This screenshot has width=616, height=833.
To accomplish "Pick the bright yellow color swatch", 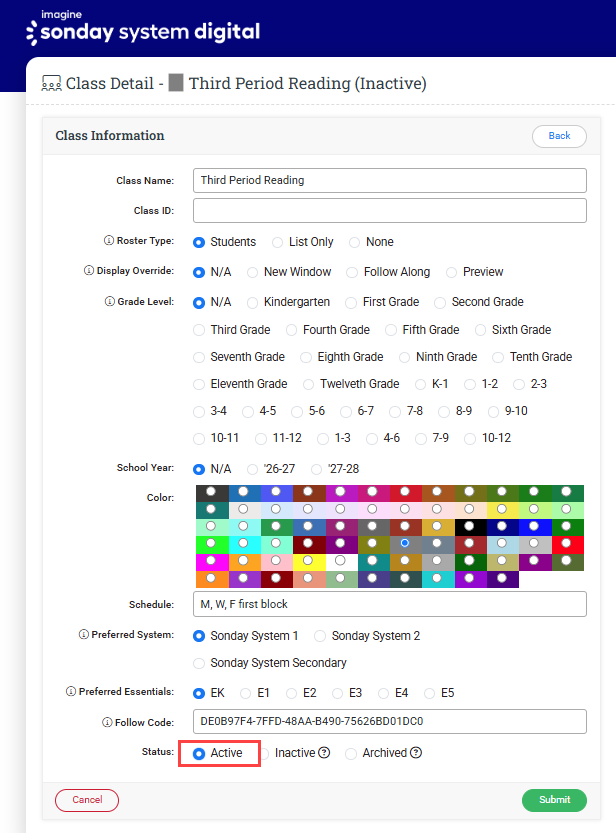I will point(307,562).
